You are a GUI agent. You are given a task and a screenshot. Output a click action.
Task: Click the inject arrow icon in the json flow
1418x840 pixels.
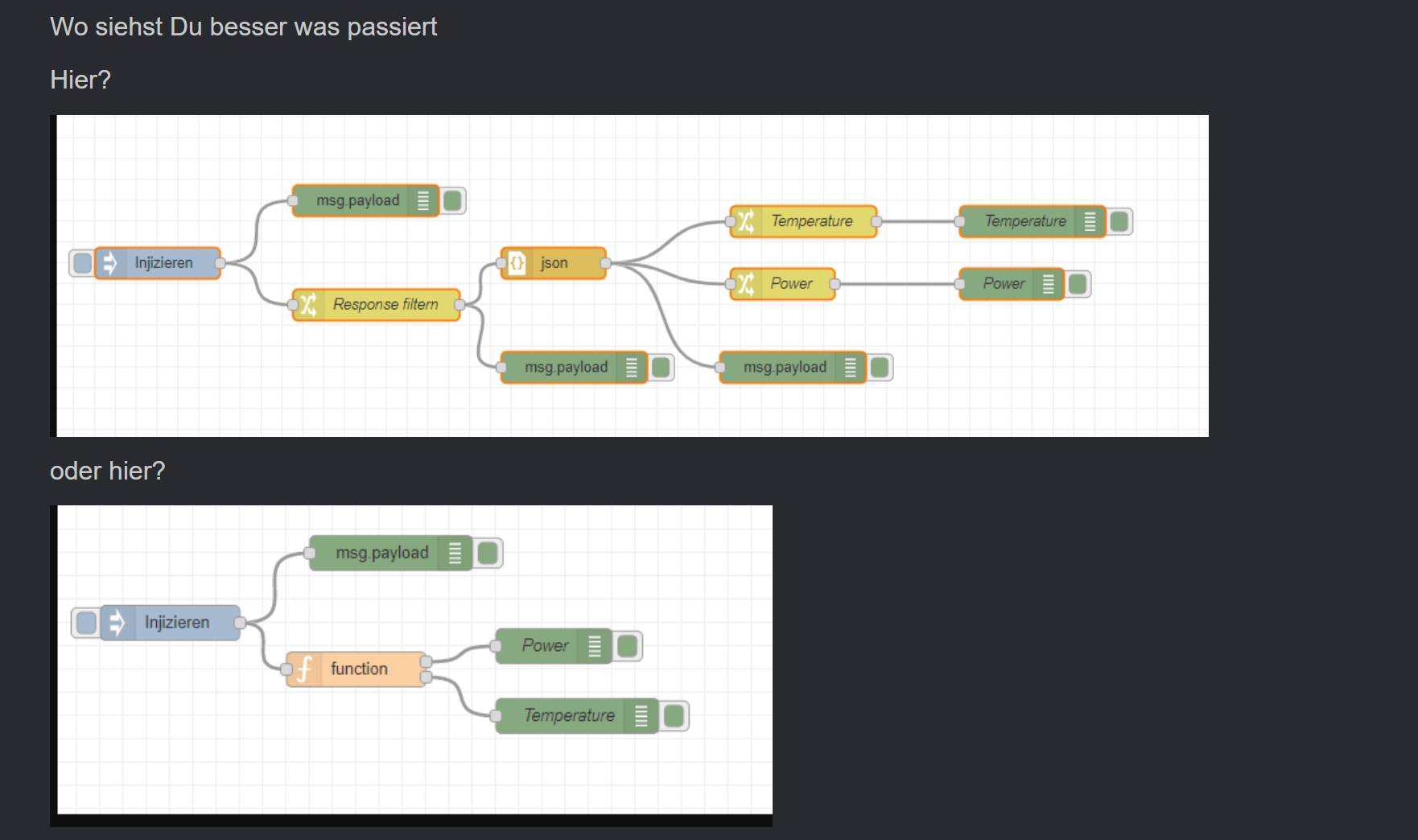coord(110,263)
